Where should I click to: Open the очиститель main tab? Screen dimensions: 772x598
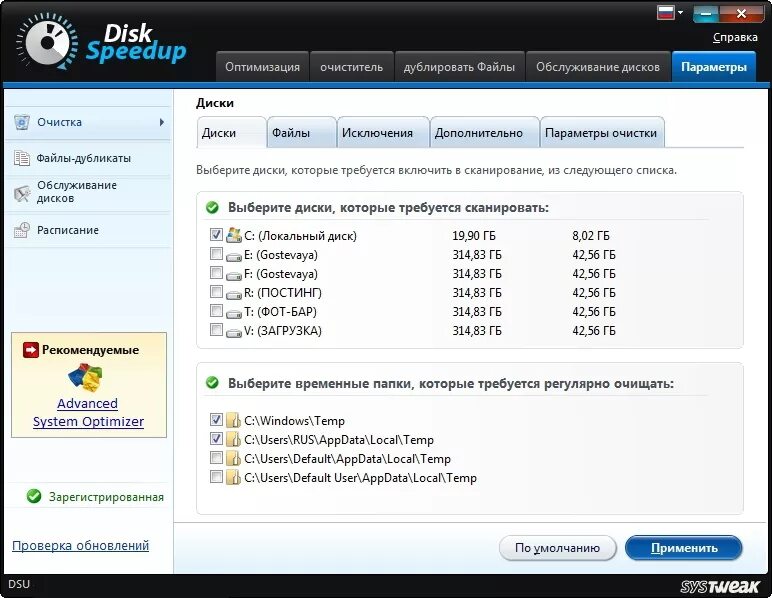point(352,66)
